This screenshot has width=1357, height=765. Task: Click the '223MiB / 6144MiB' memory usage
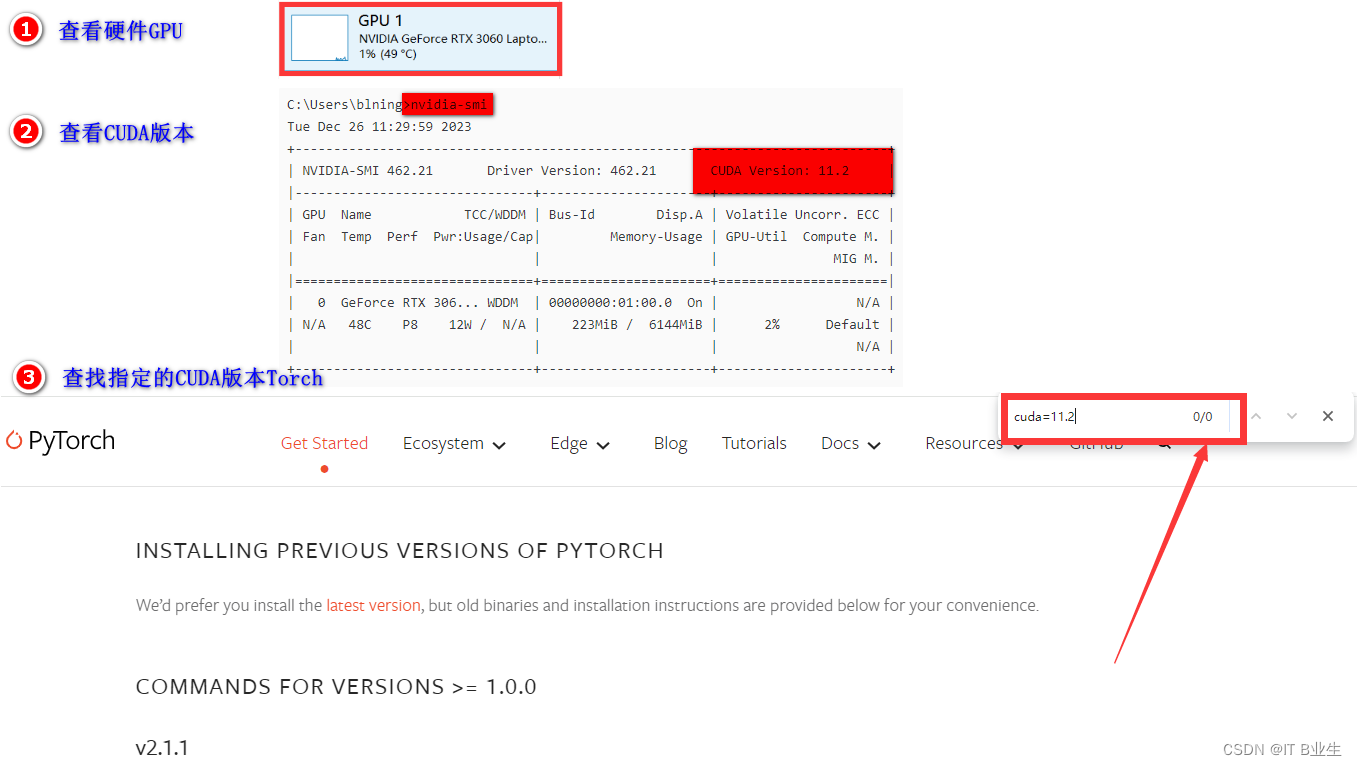[637, 325]
